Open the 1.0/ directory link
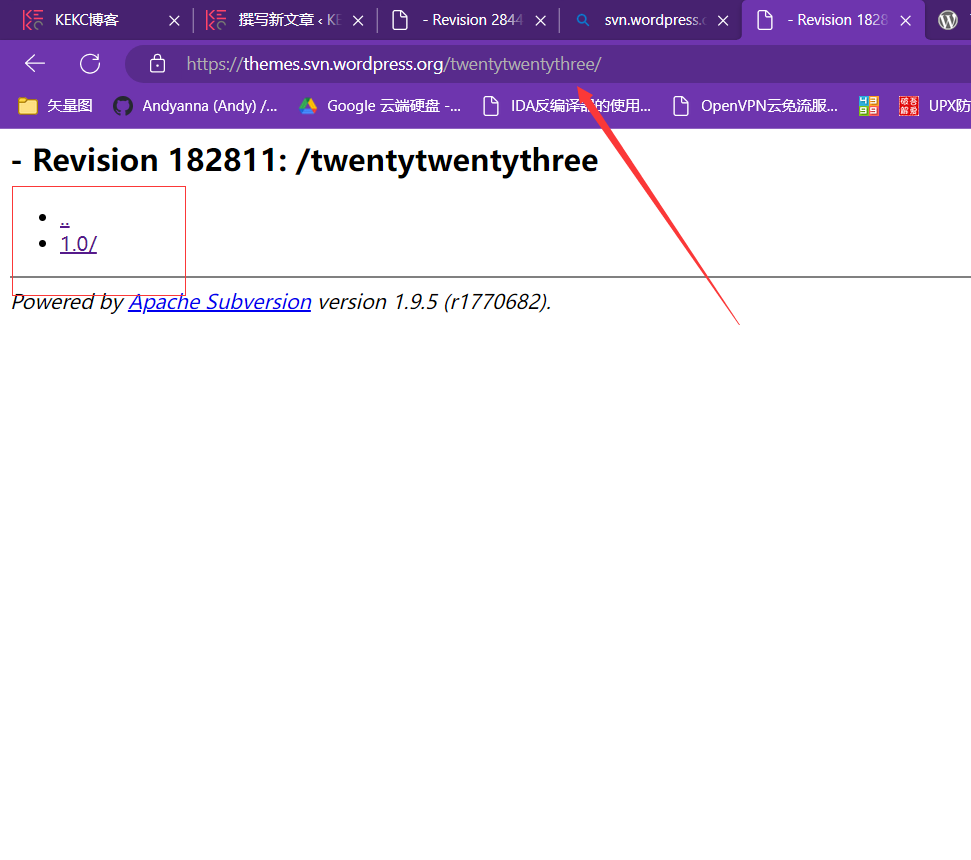 coord(78,244)
